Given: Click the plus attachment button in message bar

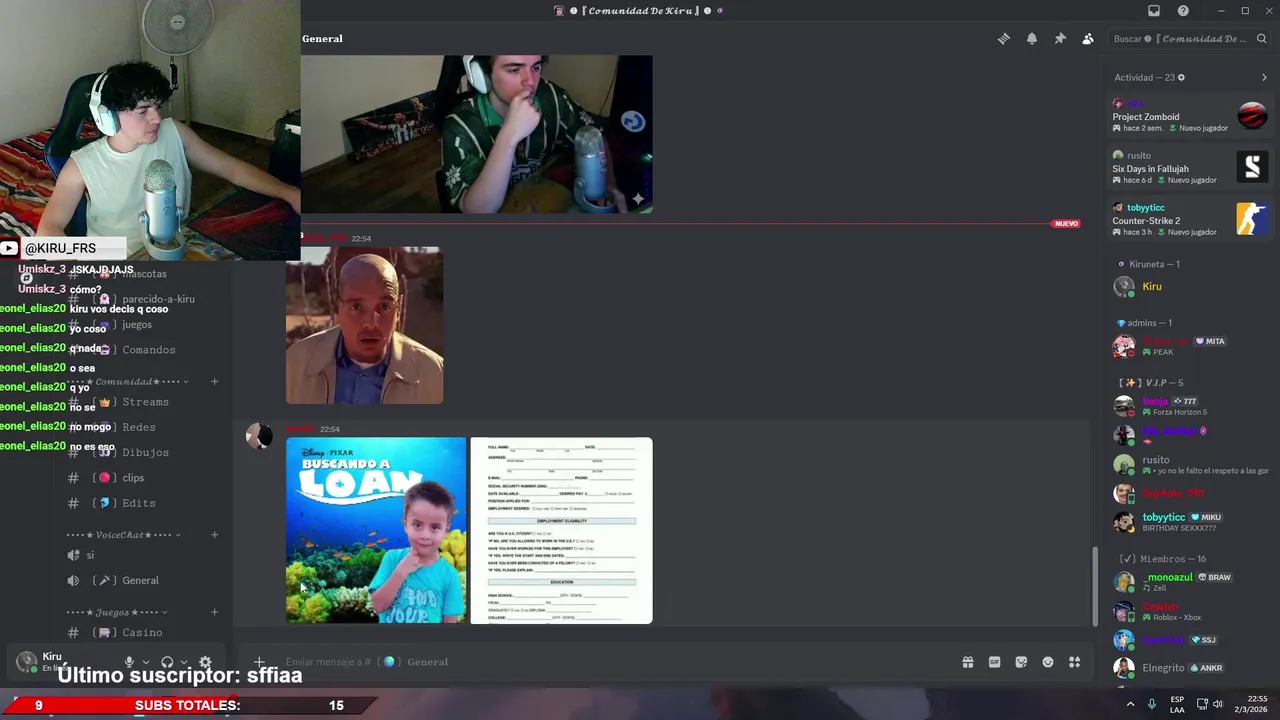Looking at the screenshot, I should (x=259, y=662).
